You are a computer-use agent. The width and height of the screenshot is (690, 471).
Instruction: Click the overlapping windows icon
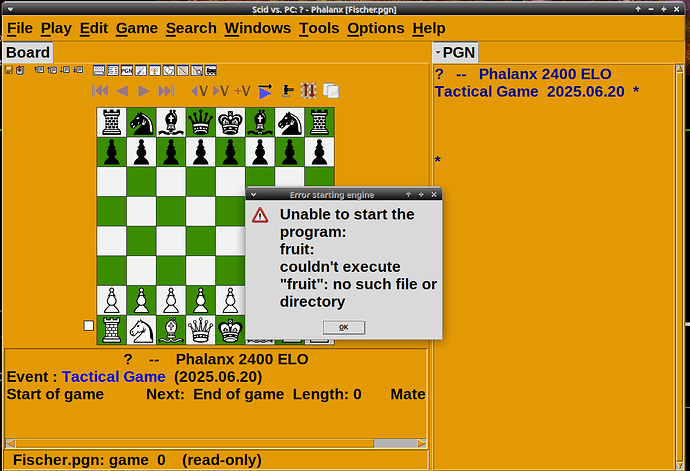click(331, 91)
